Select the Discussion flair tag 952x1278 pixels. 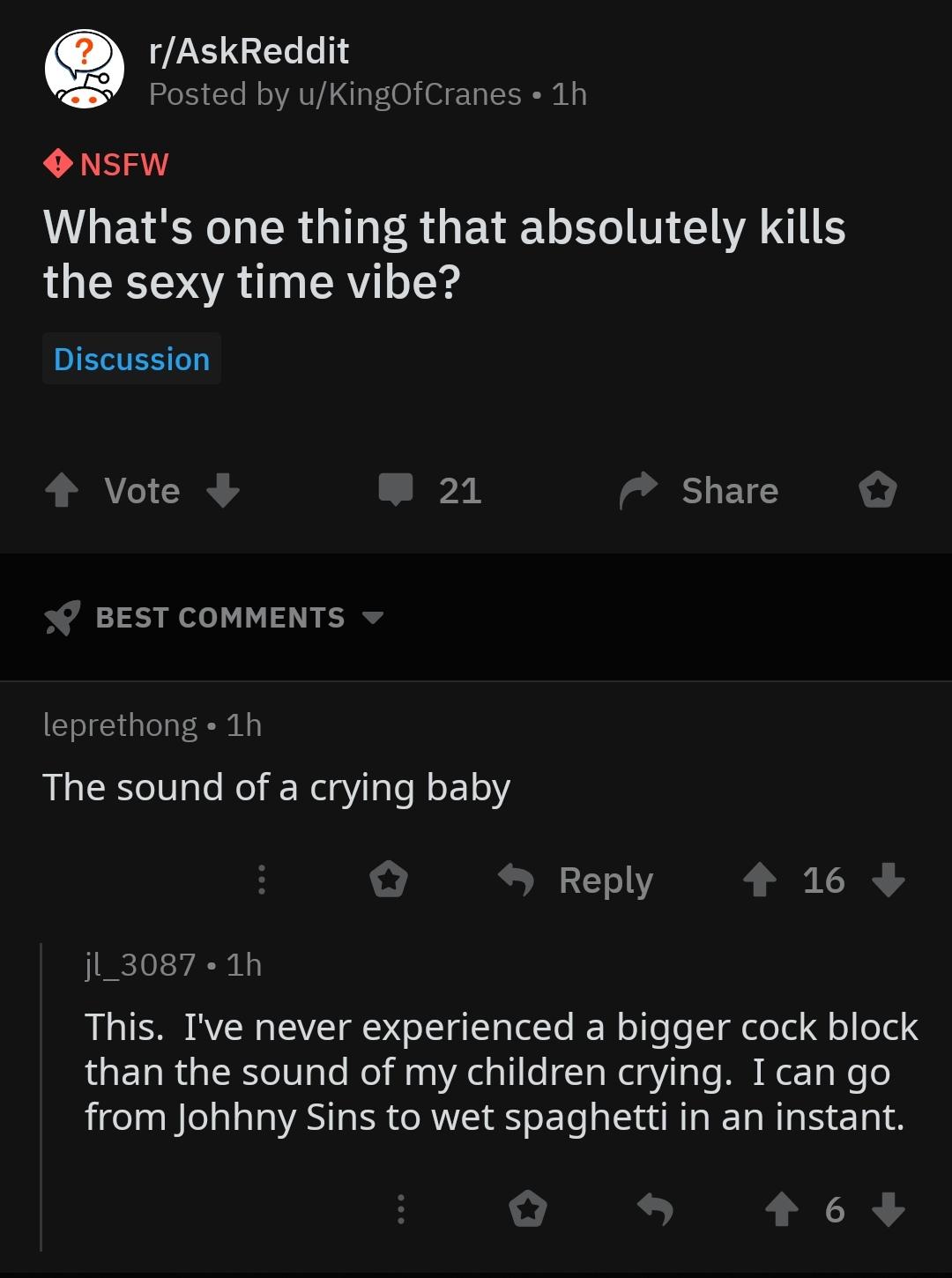(132, 359)
